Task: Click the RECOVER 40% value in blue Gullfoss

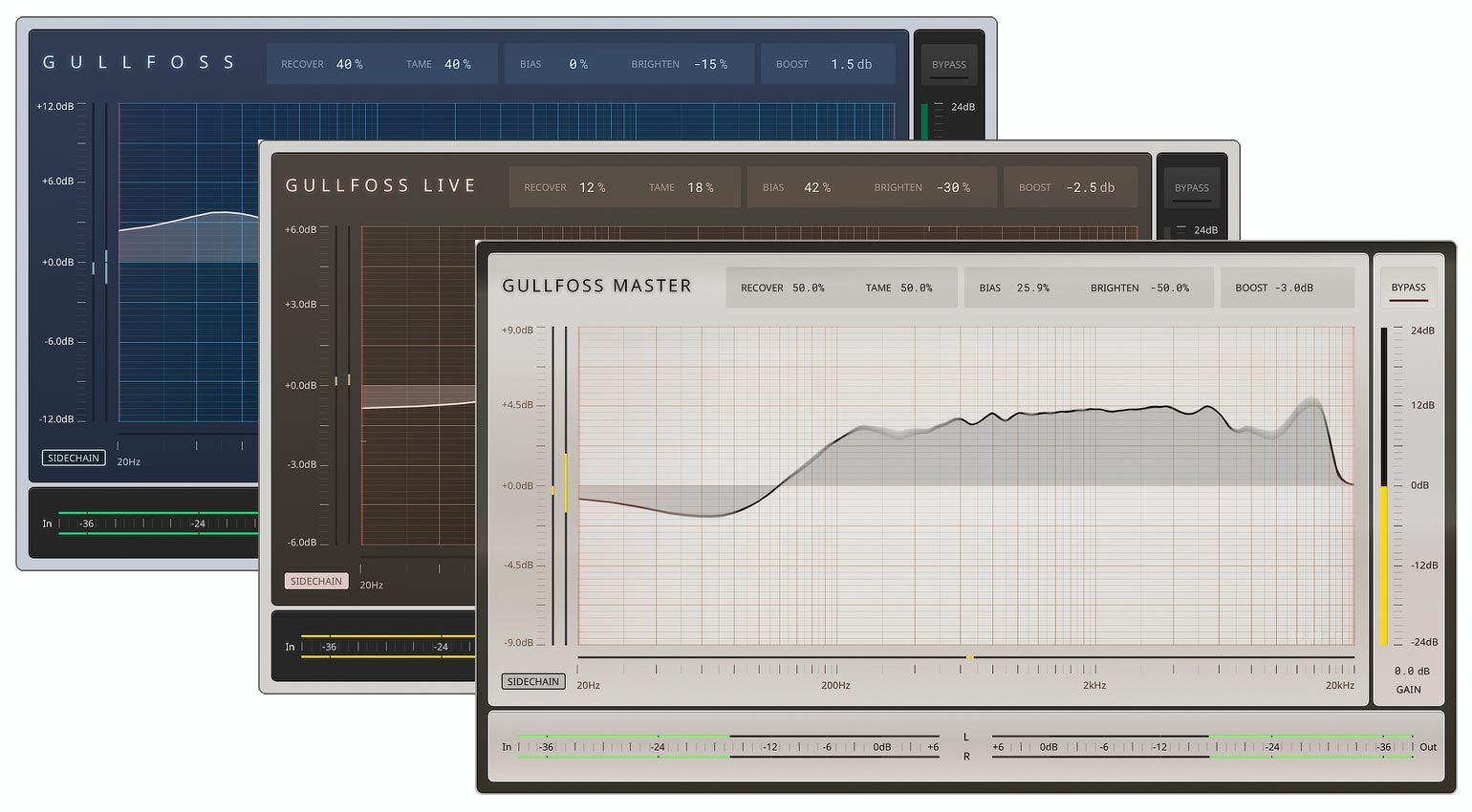Action: (x=349, y=64)
